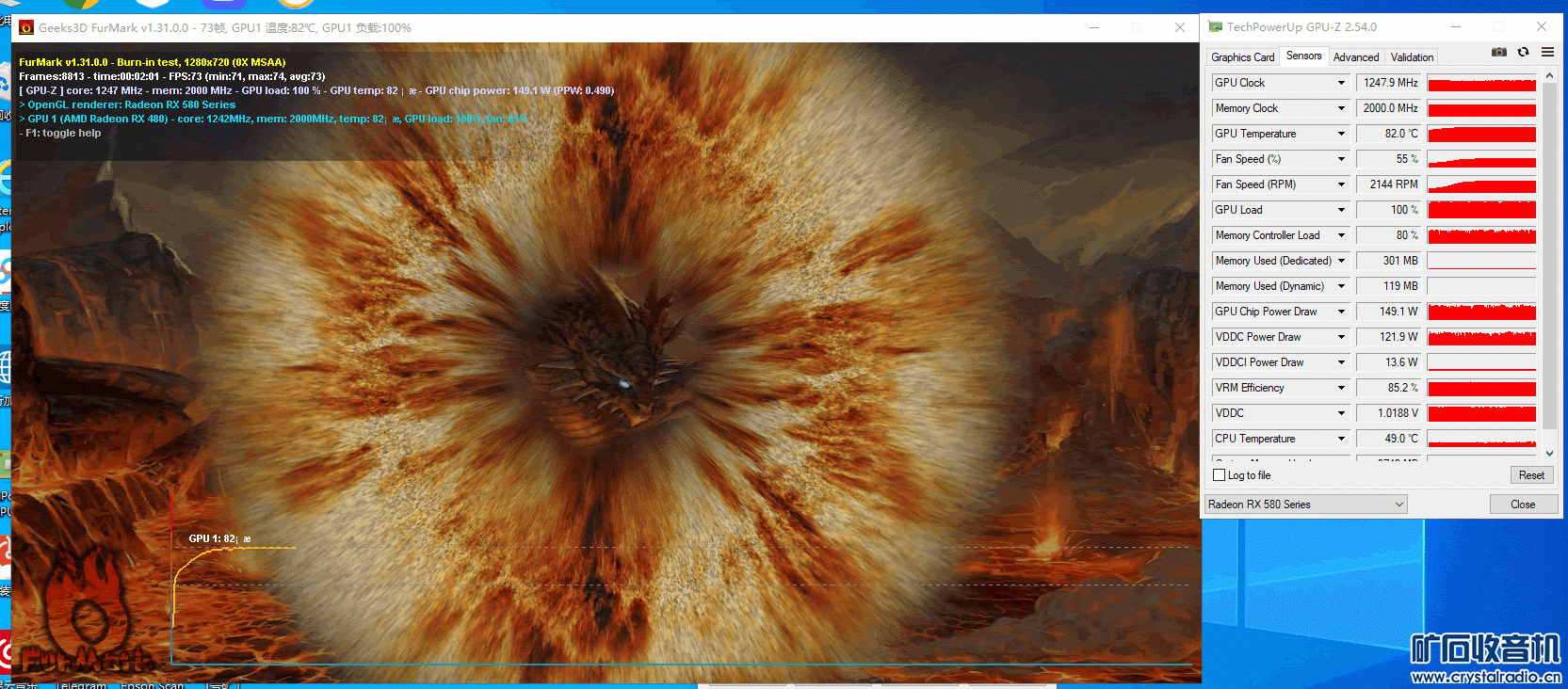
Task: Click the VDDC Power Draw graph
Action: point(1481,337)
